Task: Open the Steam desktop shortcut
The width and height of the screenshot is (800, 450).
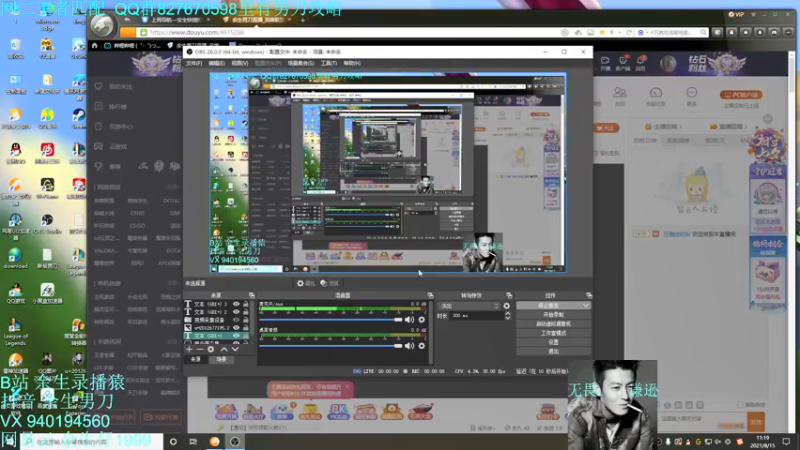Action: coord(78,118)
